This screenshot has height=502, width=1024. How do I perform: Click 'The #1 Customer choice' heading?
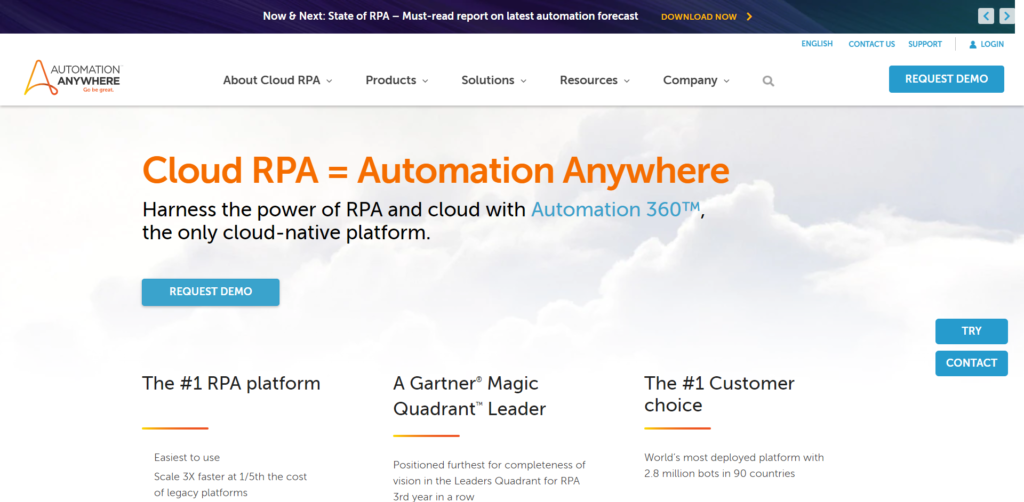(x=719, y=394)
